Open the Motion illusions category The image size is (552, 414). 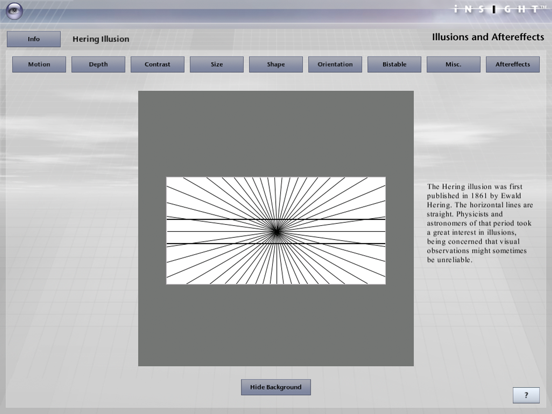point(39,64)
